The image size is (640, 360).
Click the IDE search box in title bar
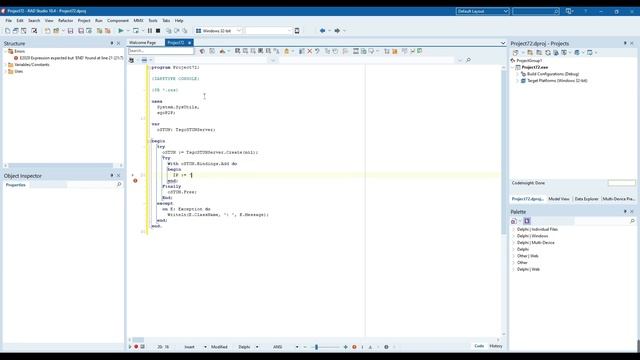pyautogui.click(x=536, y=11)
